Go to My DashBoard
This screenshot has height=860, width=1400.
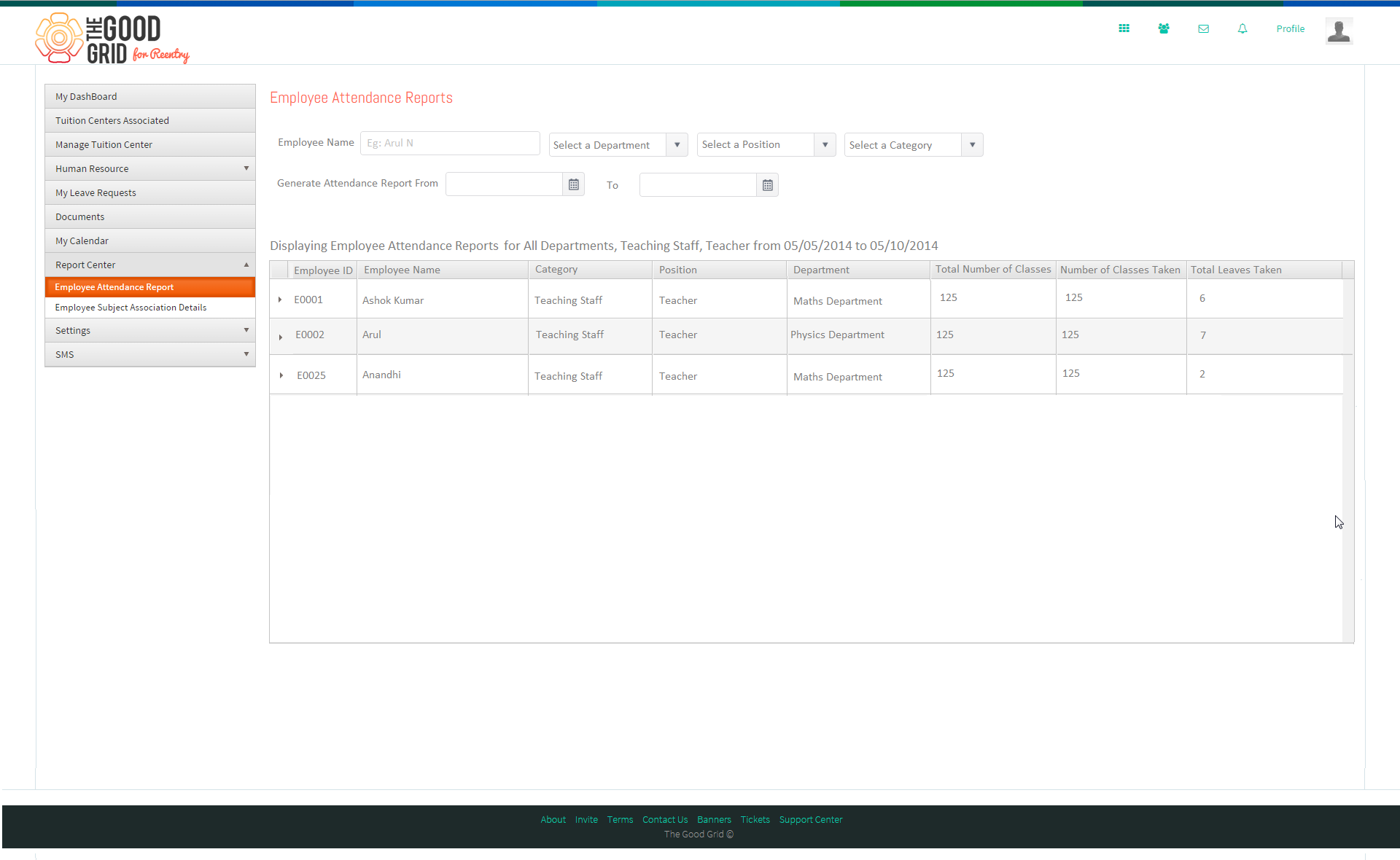pos(150,96)
